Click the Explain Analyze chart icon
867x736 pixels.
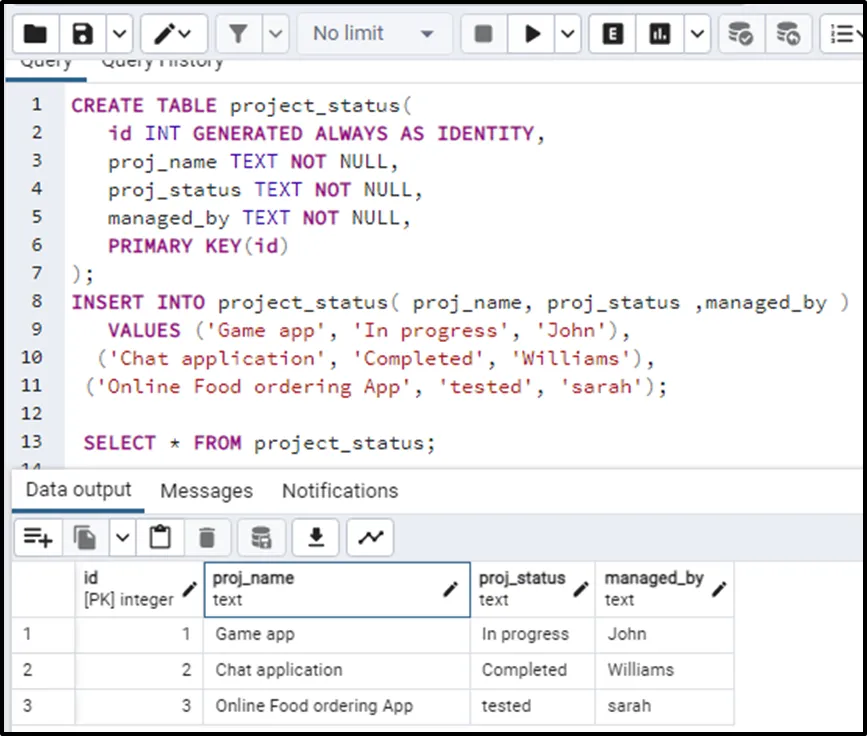[x=659, y=34]
